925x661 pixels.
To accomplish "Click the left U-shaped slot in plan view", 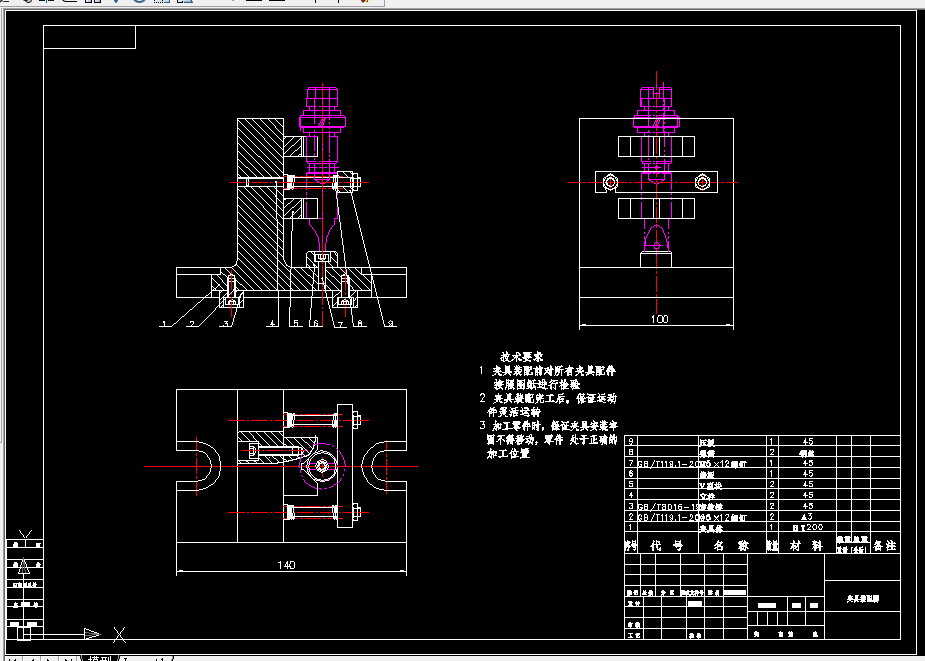I will coord(199,466).
